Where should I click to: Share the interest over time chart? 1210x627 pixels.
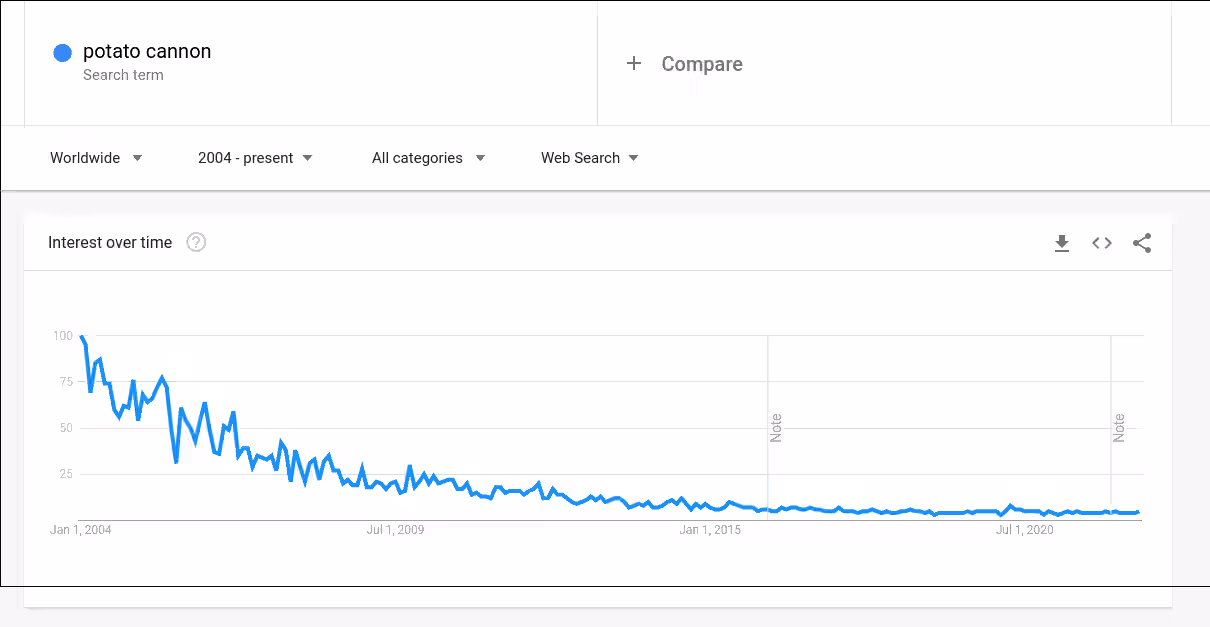[x=1142, y=243]
